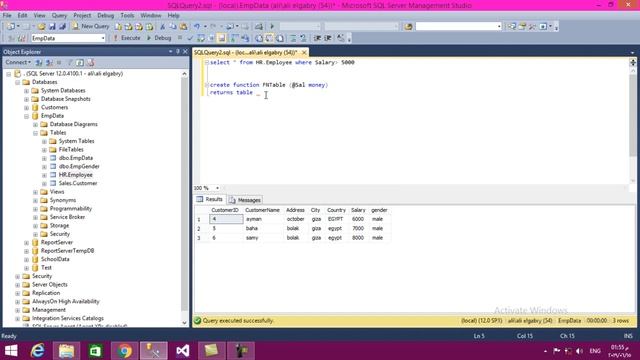This screenshot has height=360, width=640.
Task: Click the Comment out selected lines icon
Action: click(x=293, y=38)
